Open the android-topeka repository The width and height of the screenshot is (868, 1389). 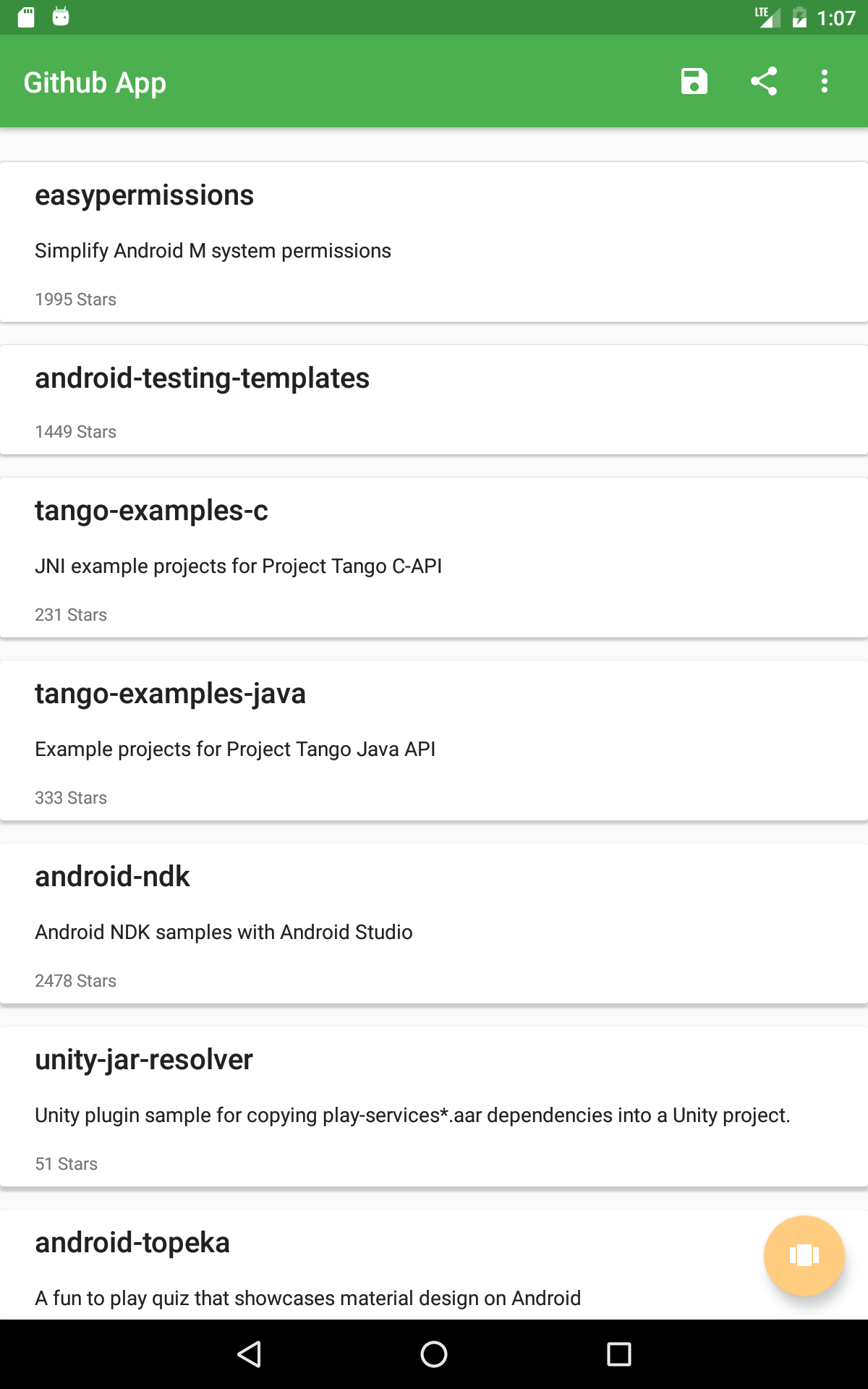[x=434, y=1265]
